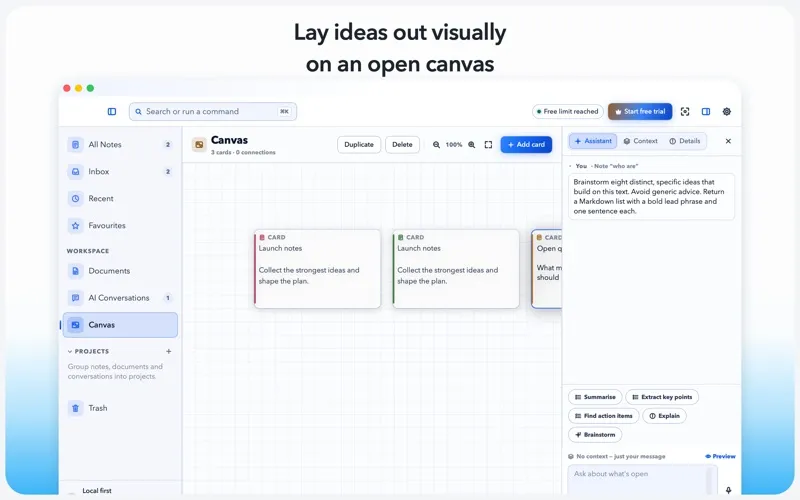This screenshot has height=500, width=800.
Task: Click the Trash bin icon
Action: pyautogui.click(x=76, y=408)
